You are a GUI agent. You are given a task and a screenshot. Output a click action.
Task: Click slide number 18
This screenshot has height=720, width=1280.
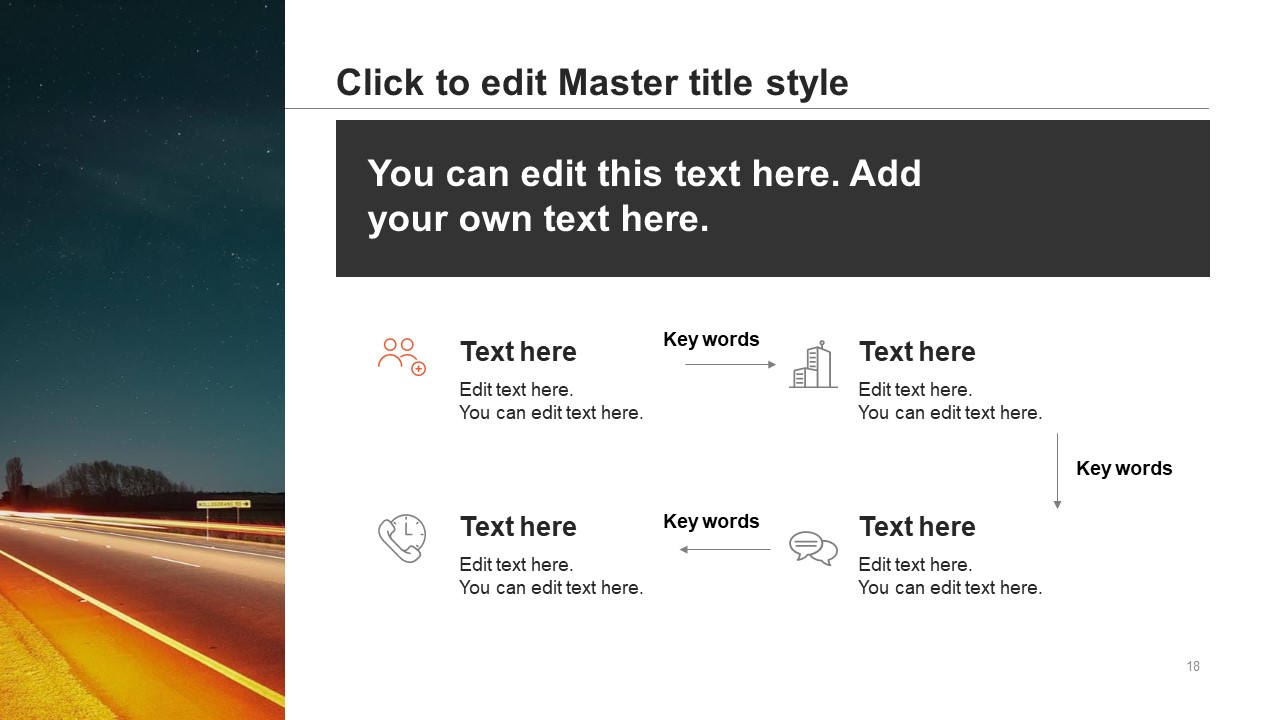[1193, 666]
